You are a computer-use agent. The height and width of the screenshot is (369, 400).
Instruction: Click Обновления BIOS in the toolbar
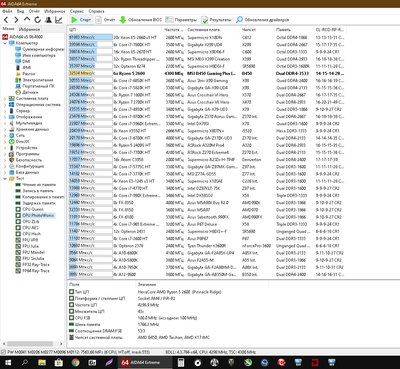pos(141,20)
